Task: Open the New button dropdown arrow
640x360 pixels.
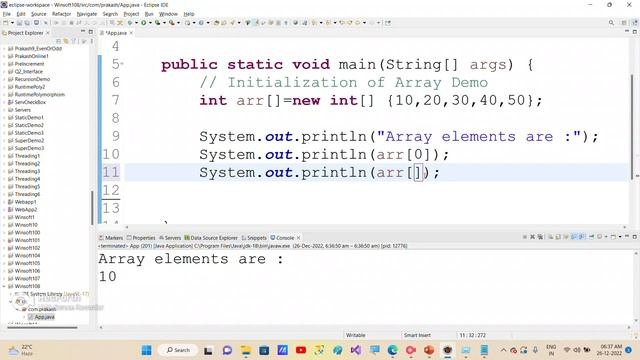Action: (12, 23)
